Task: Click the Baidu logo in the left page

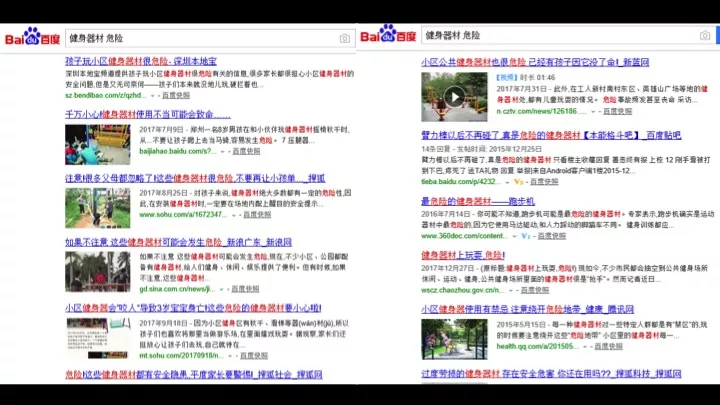Action: (x=33, y=36)
